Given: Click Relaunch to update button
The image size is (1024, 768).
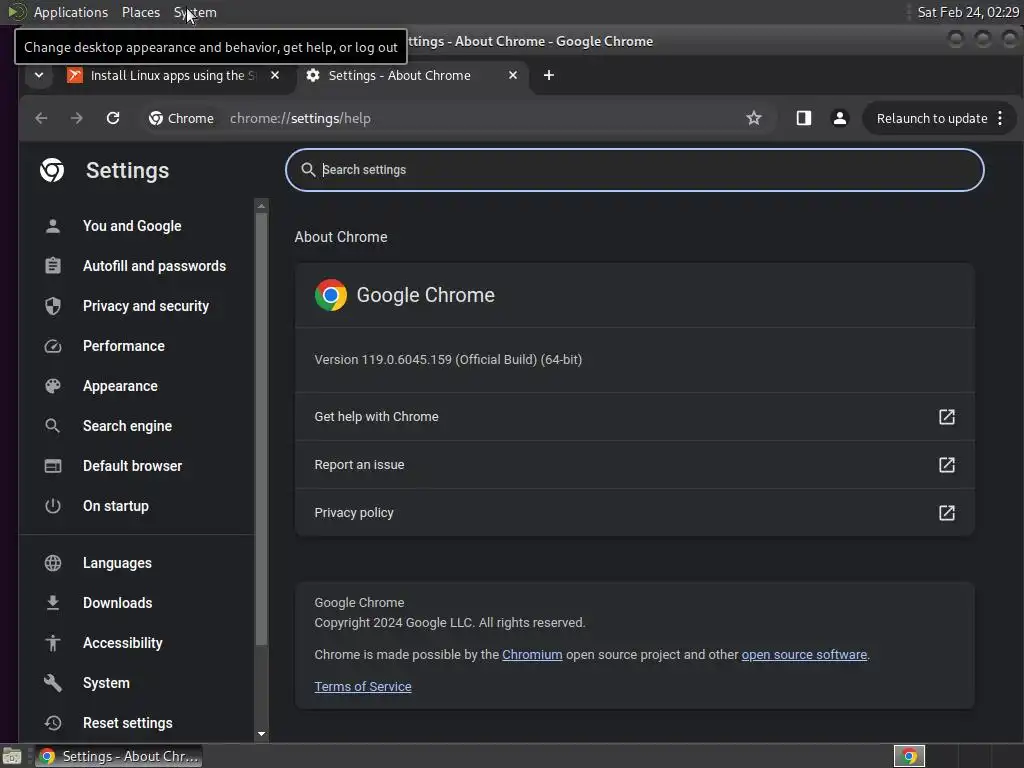Looking at the screenshot, I should 931,118.
